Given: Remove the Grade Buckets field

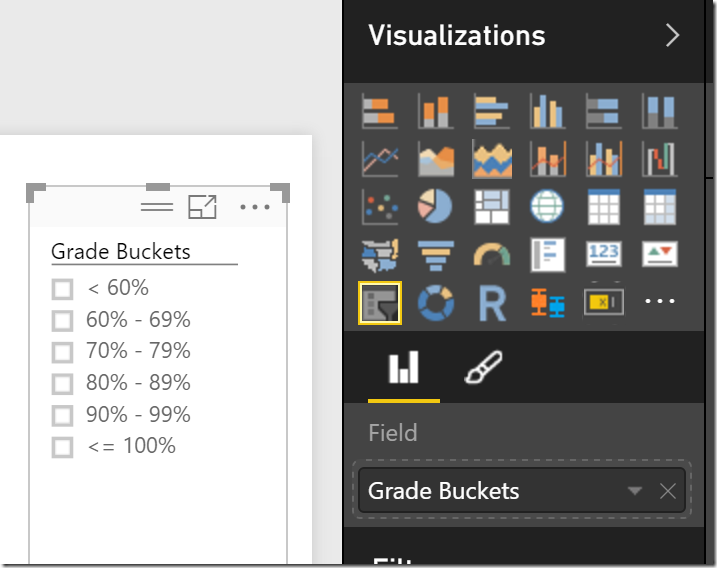Looking at the screenshot, I should (668, 491).
